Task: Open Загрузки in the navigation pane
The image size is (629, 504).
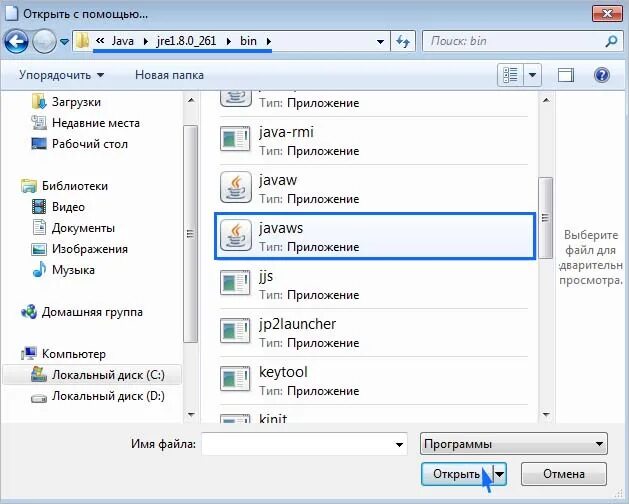Action: coord(76,102)
